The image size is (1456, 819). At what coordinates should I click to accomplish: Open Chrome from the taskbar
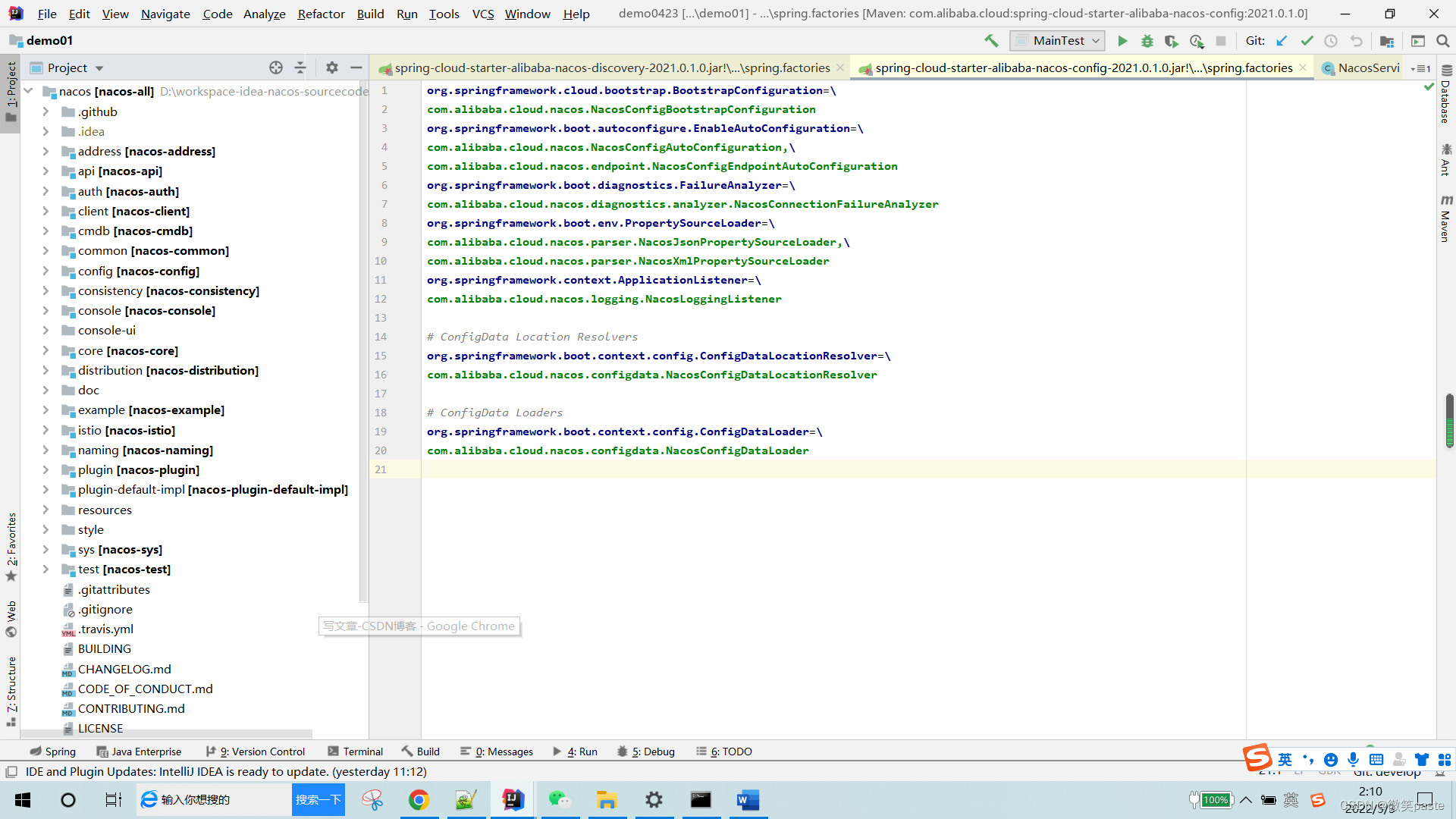419,800
